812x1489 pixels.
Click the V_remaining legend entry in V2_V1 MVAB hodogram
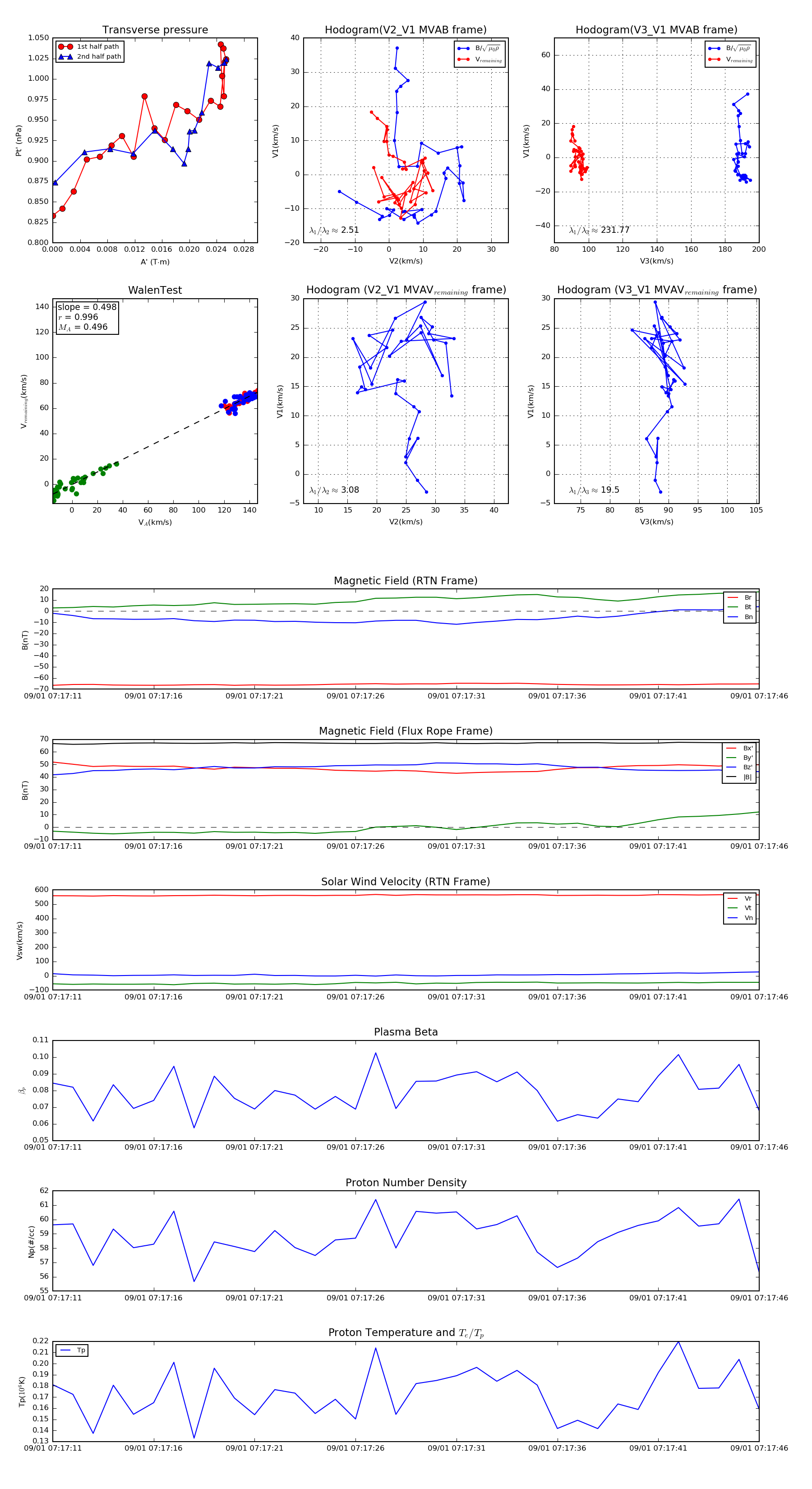480,60
